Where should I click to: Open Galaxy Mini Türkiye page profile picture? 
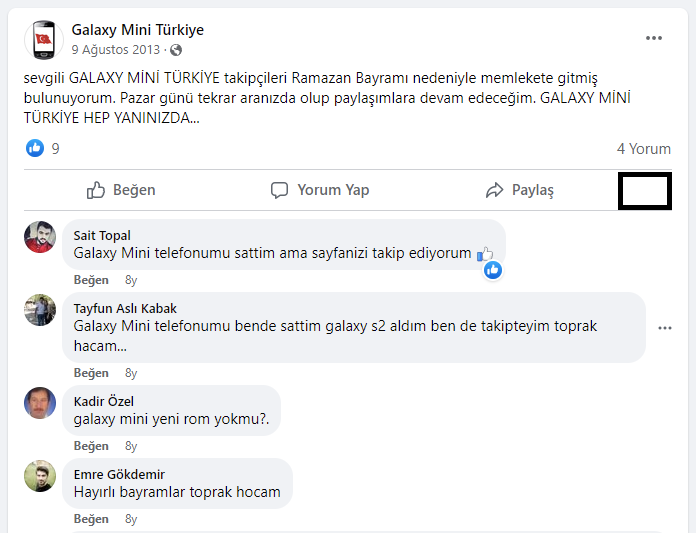point(42,39)
